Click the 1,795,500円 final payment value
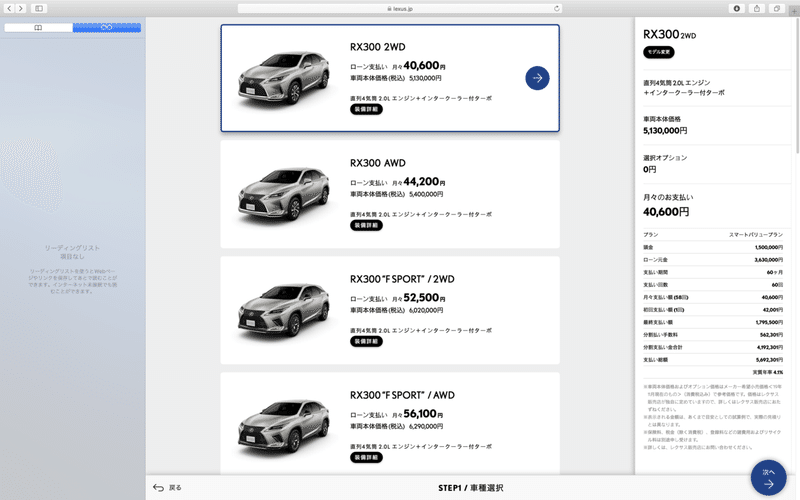 coord(769,322)
